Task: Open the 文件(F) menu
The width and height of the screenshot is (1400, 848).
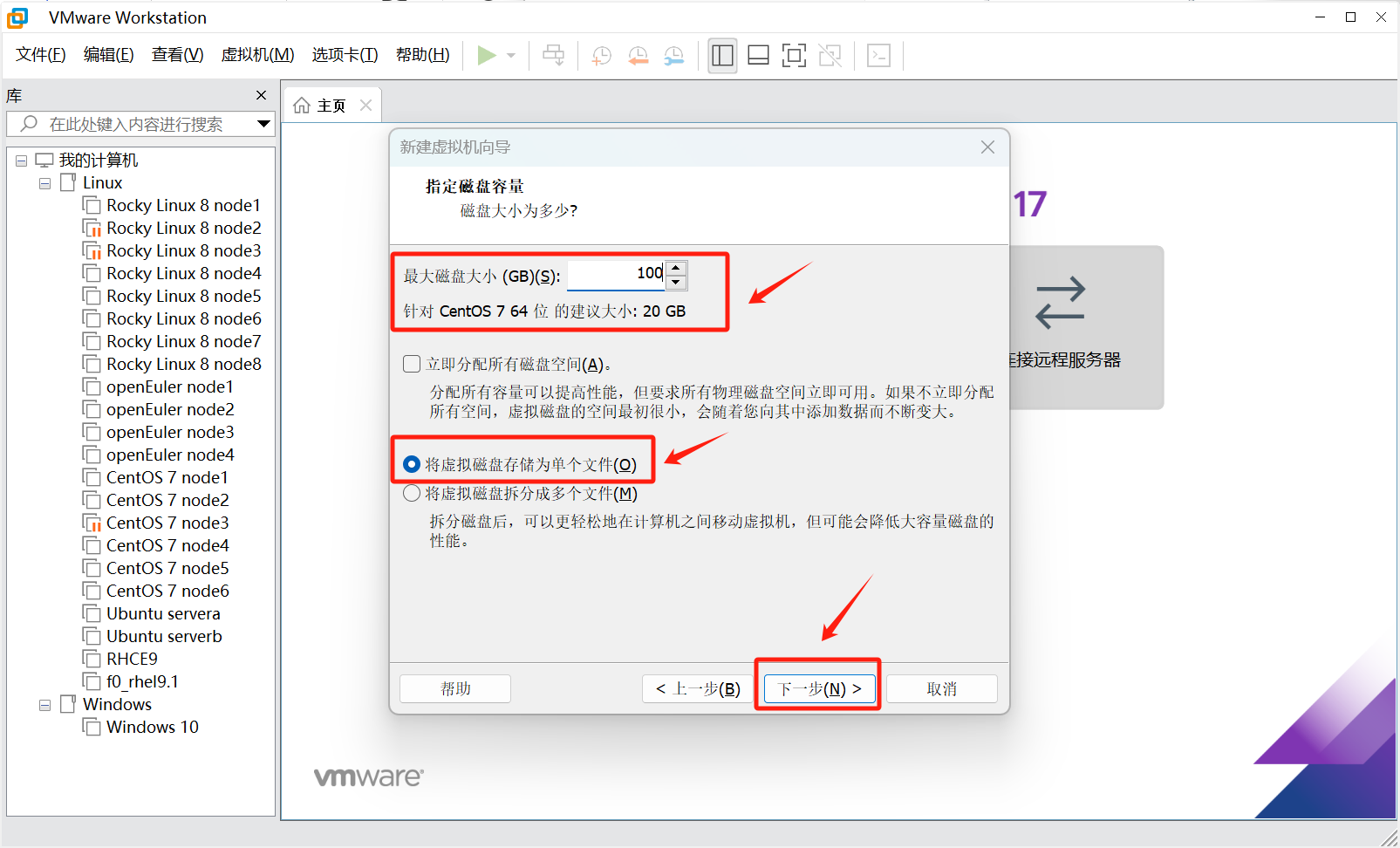Action: pyautogui.click(x=41, y=55)
